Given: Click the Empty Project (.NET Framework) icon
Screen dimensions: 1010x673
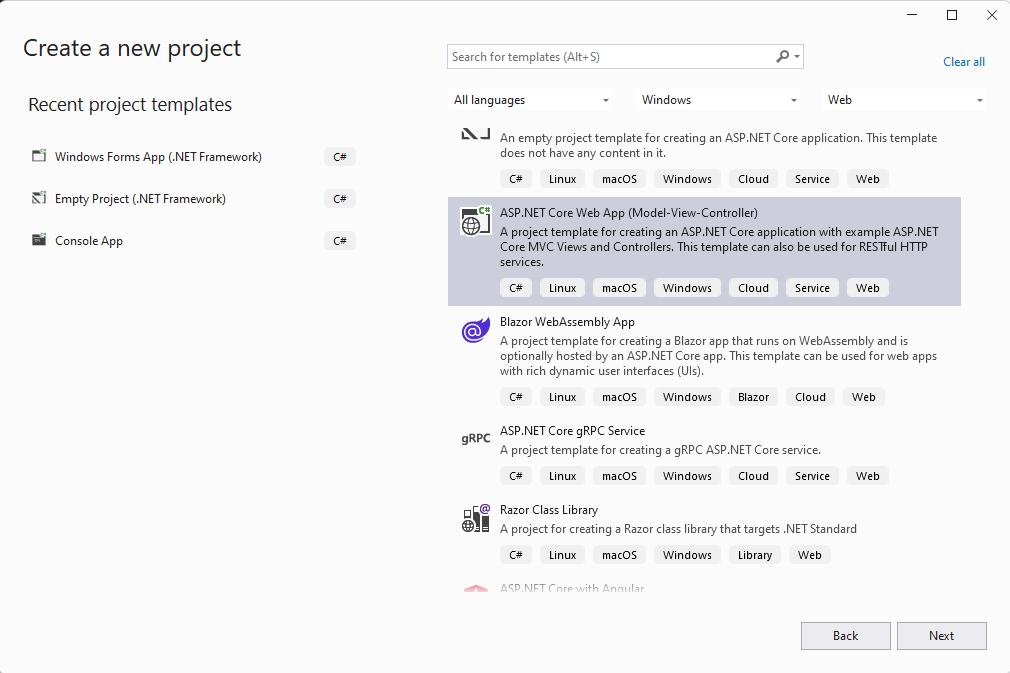Looking at the screenshot, I should (x=39, y=198).
